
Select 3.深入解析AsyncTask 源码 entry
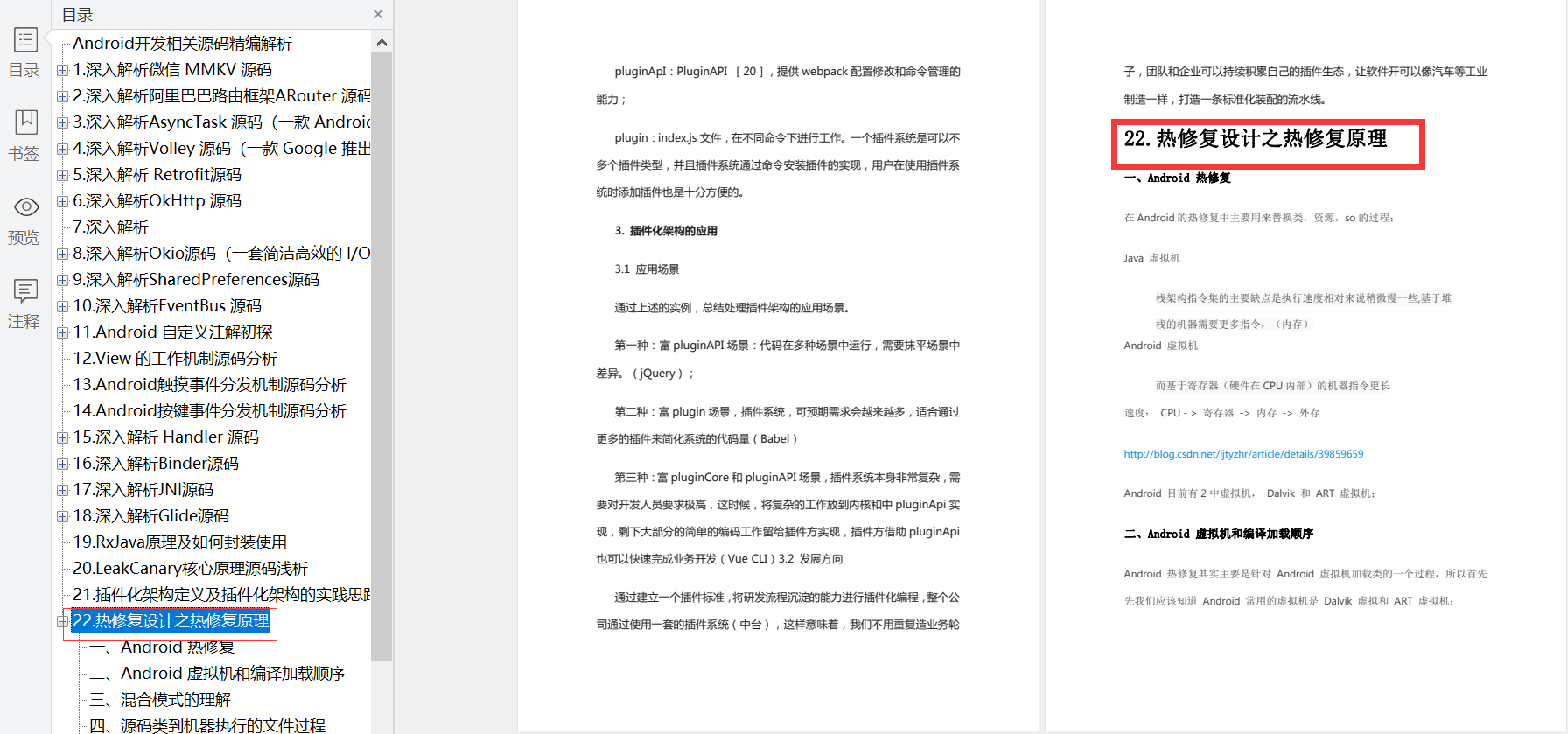click(221, 122)
